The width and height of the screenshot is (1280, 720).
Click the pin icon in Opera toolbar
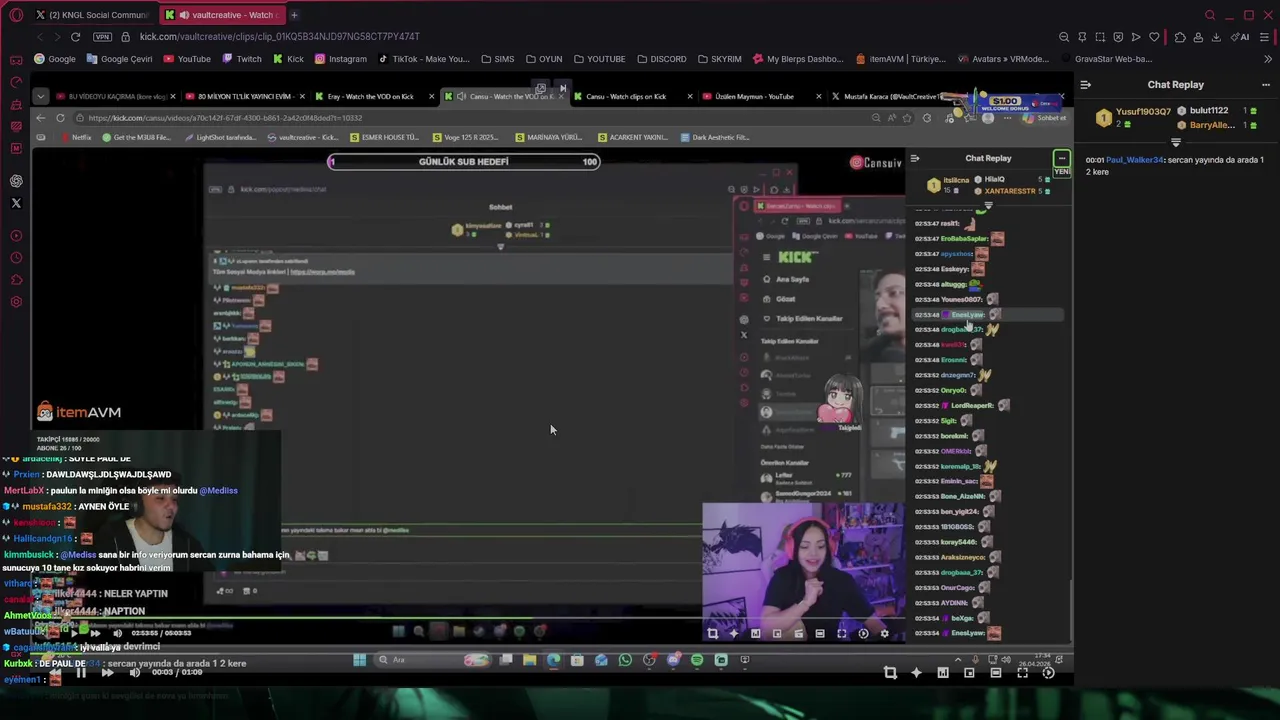[1082, 37]
